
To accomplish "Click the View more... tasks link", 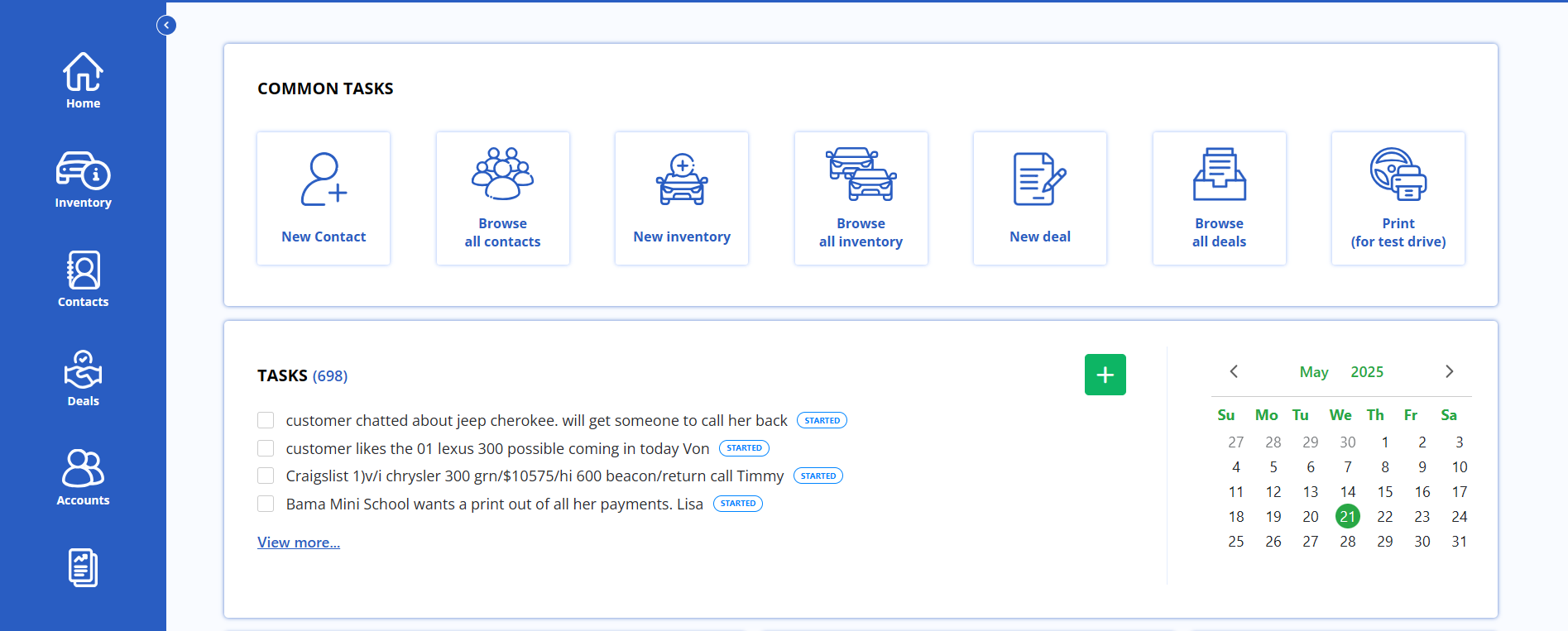I will pyautogui.click(x=299, y=543).
